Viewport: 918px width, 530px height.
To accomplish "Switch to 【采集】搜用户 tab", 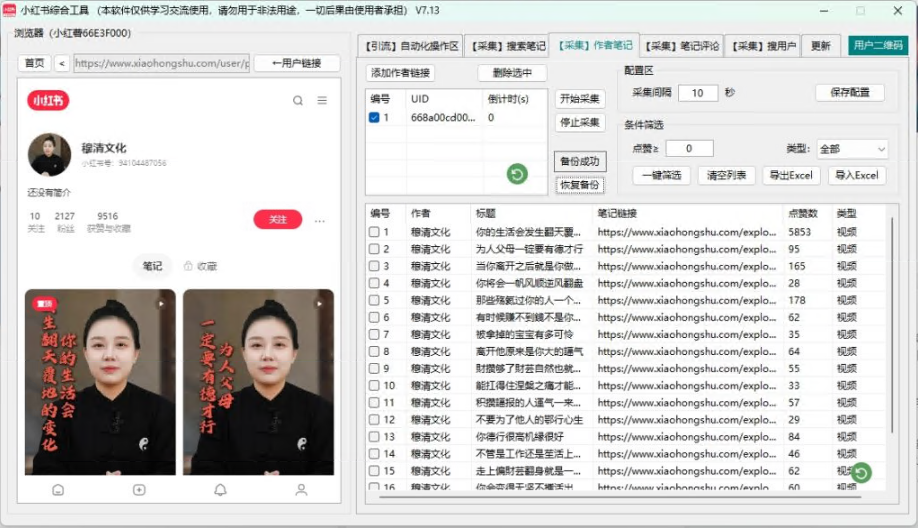I will [763, 46].
